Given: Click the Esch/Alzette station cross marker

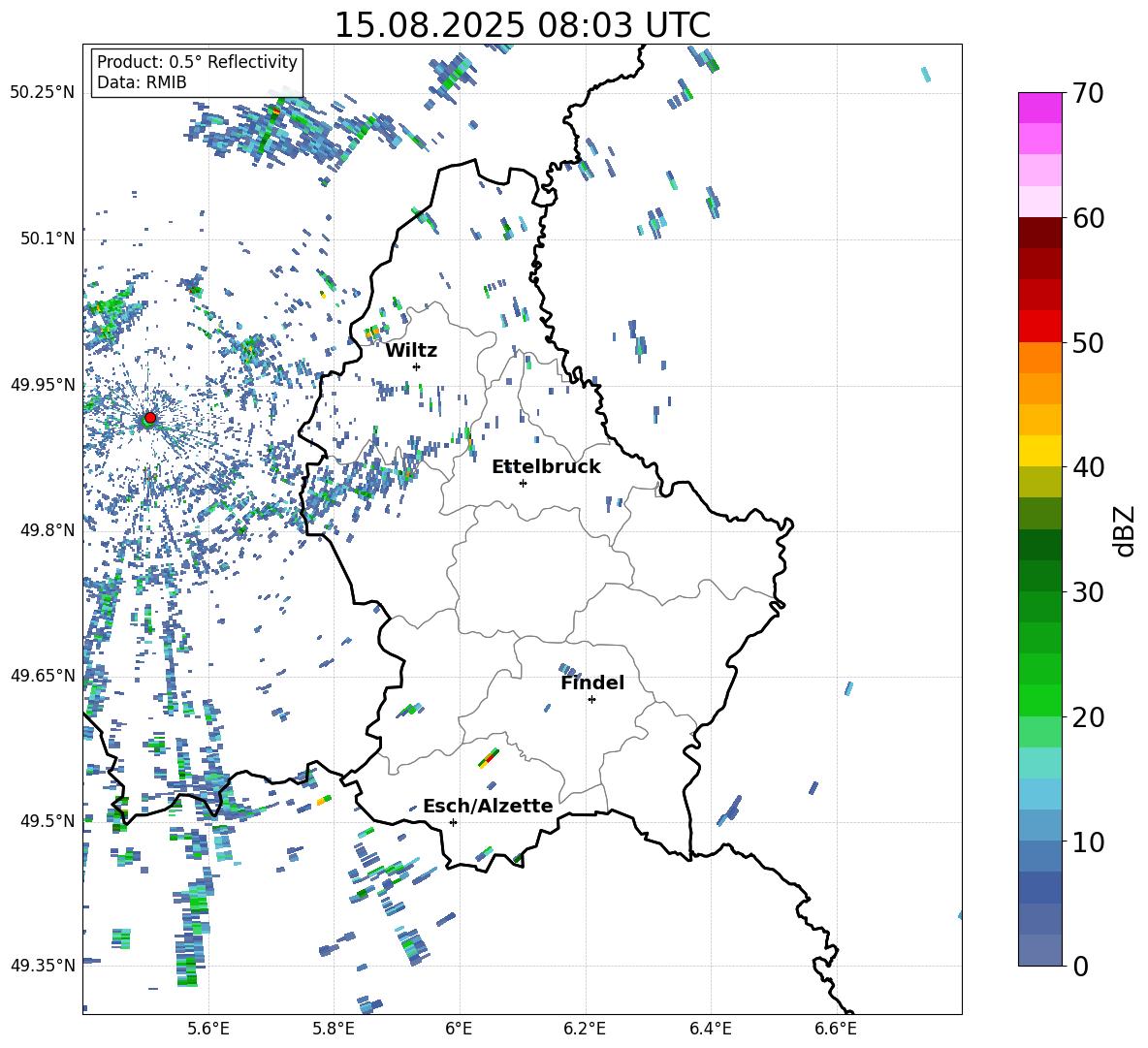Looking at the screenshot, I should 453,822.
